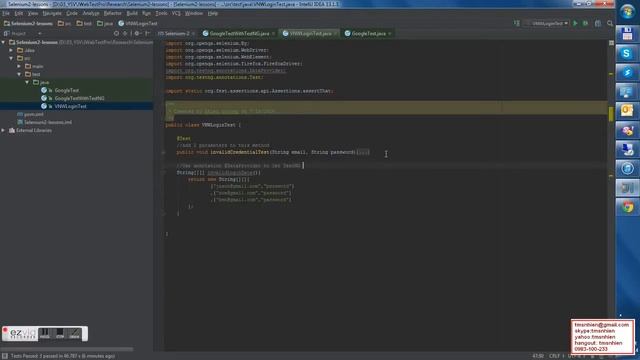This screenshot has width=640, height=360.
Task: Click tool window toggle icon in status bar corner
Action: (5, 356)
